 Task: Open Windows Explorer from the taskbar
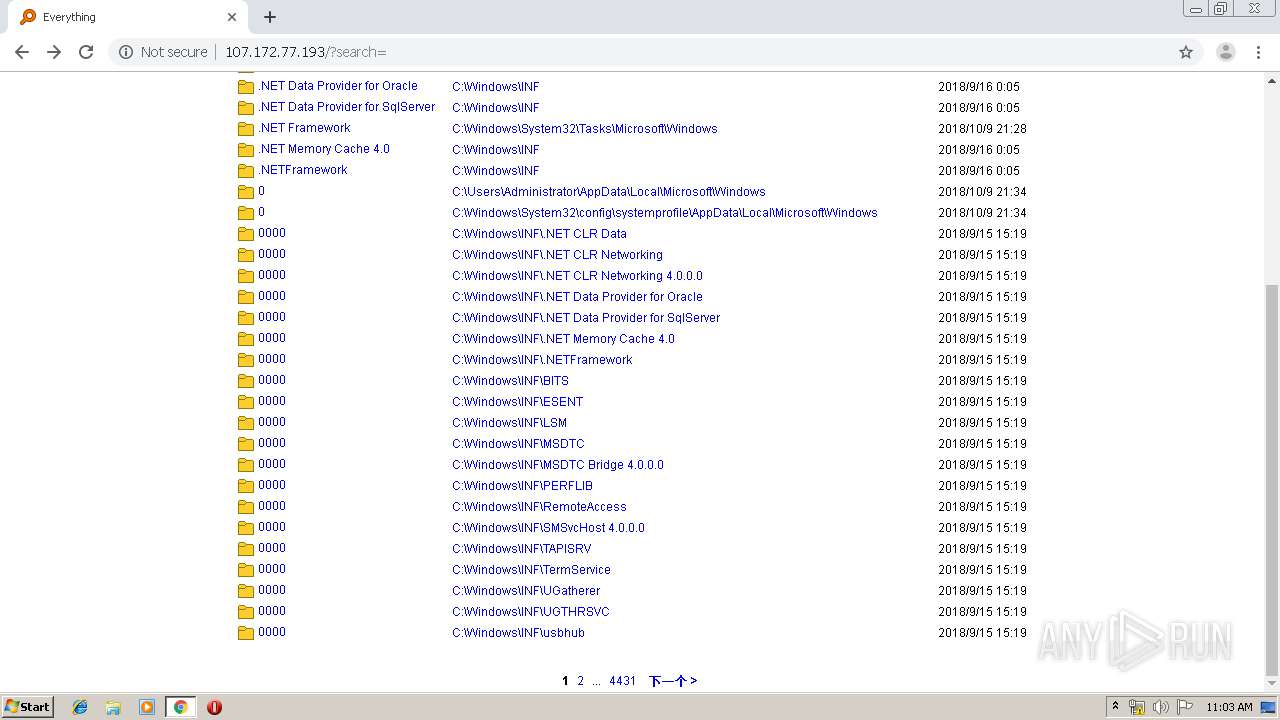(x=113, y=707)
